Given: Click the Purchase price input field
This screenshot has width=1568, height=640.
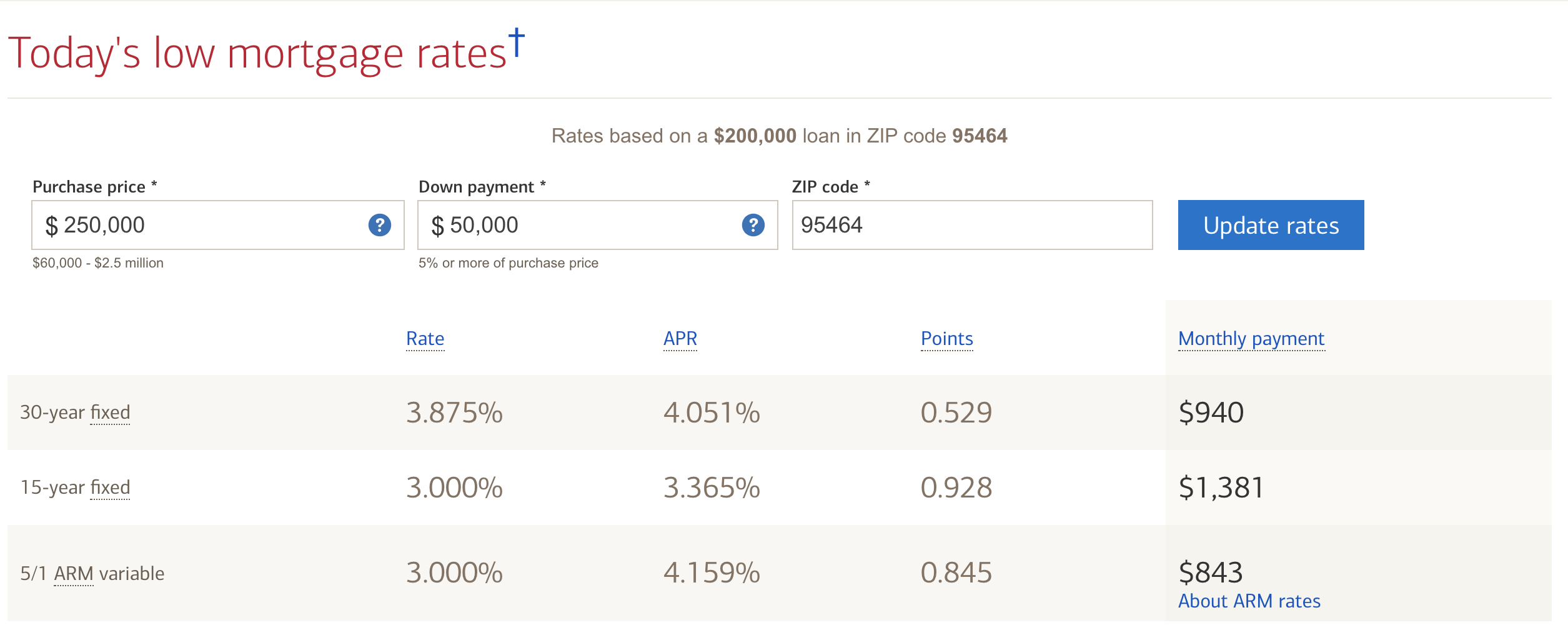Looking at the screenshot, I should point(218,225).
